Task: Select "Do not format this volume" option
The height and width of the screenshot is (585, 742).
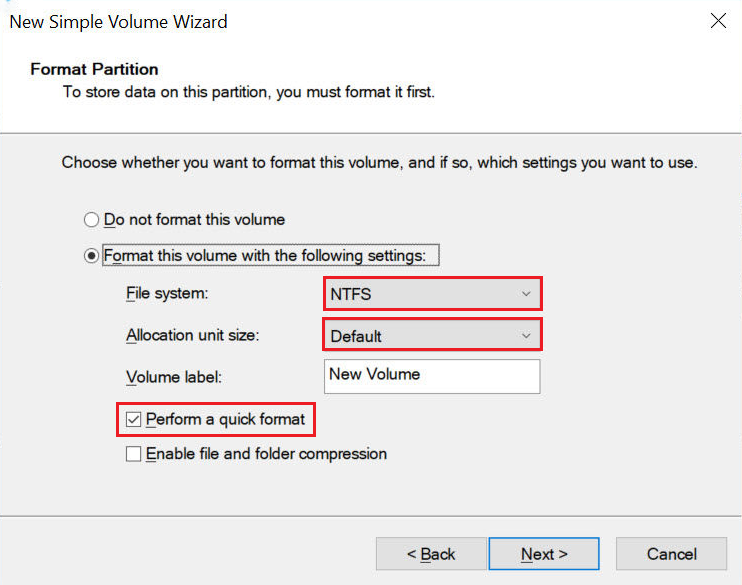Action: pos(92,220)
